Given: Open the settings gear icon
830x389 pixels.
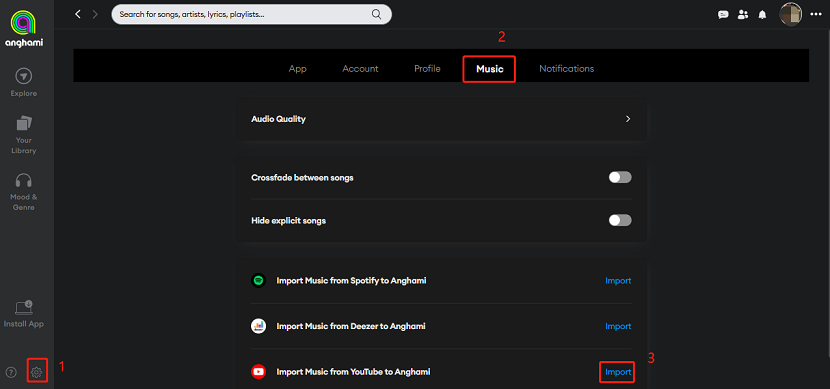Looking at the screenshot, I should pyautogui.click(x=36, y=372).
